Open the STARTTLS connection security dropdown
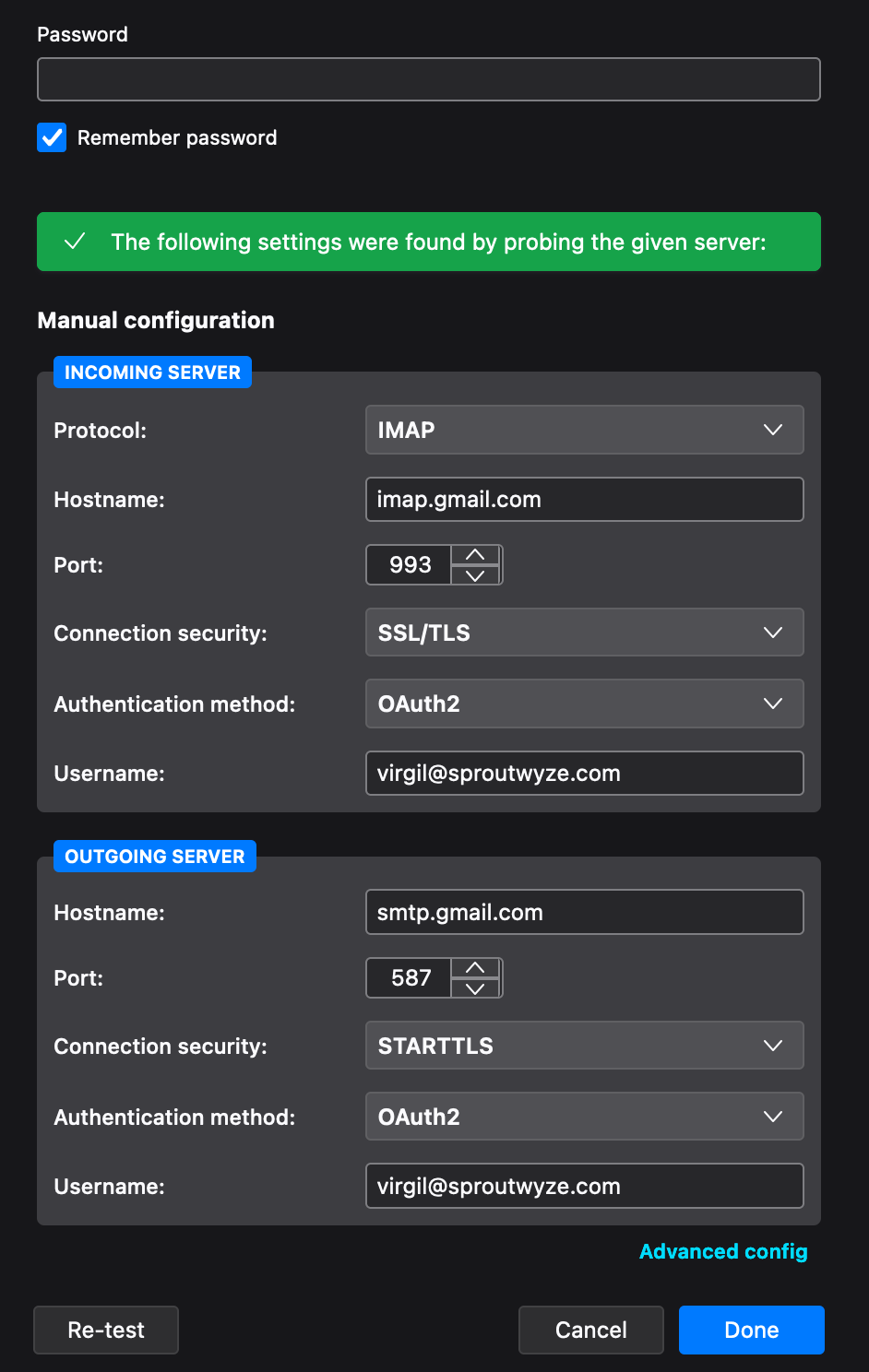Viewport: 869px width, 1372px height. coord(584,1046)
